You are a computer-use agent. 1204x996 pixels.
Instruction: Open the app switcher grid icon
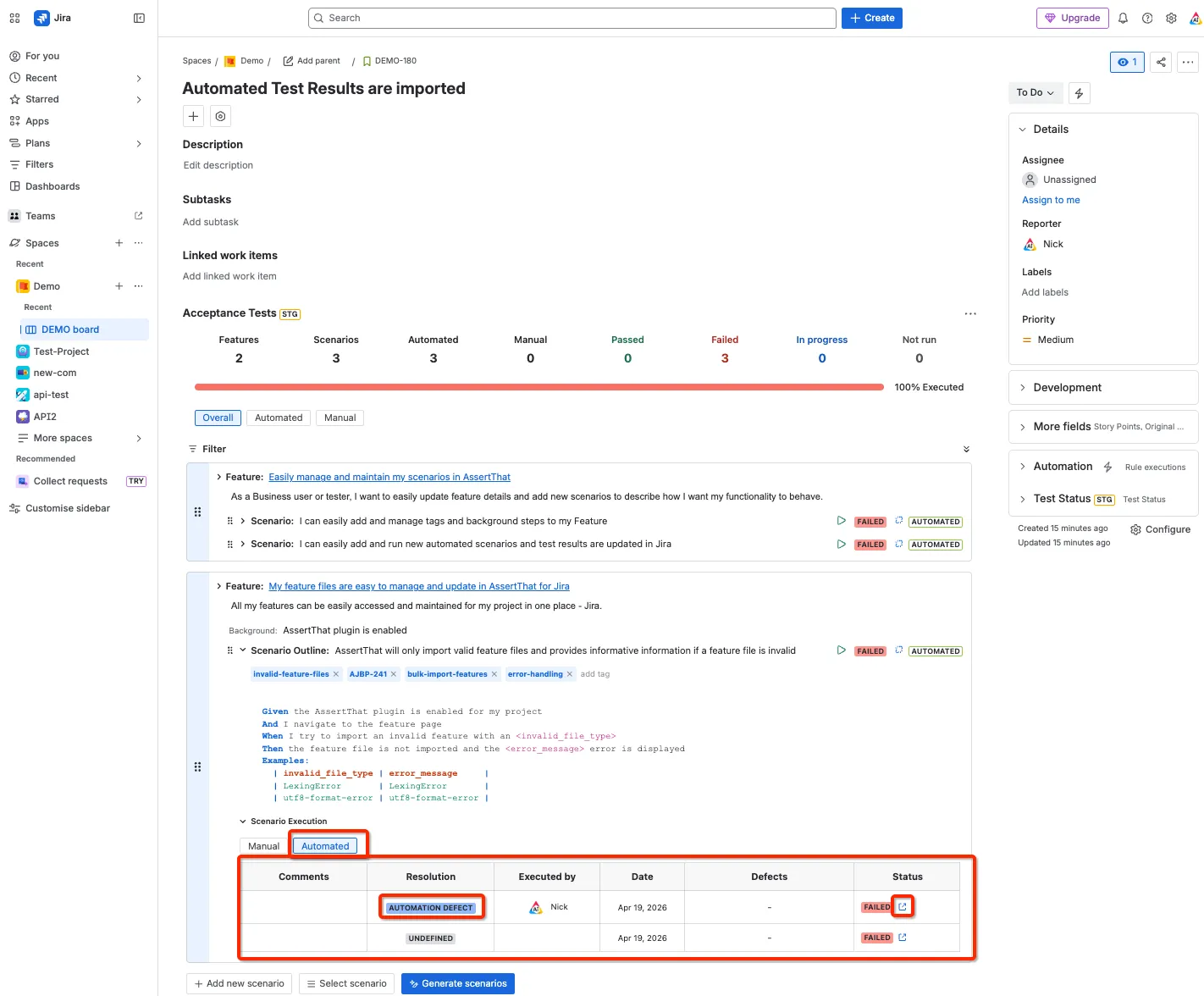point(14,18)
